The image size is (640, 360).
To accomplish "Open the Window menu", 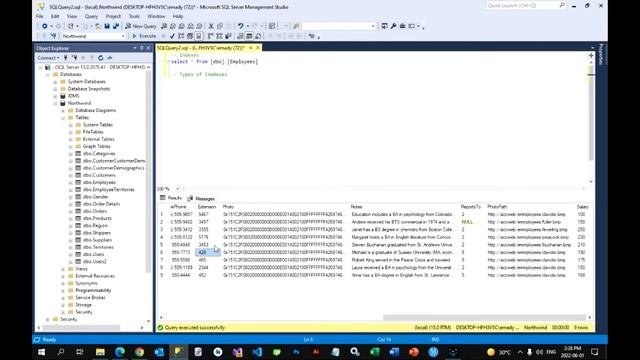I will click(x=156, y=16).
